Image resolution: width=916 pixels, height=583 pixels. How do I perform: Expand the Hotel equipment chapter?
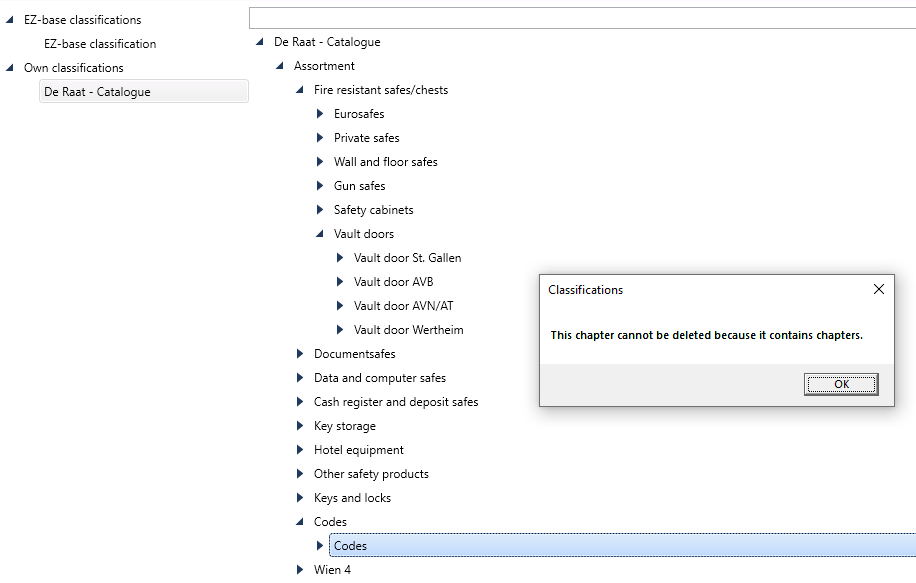click(x=300, y=450)
